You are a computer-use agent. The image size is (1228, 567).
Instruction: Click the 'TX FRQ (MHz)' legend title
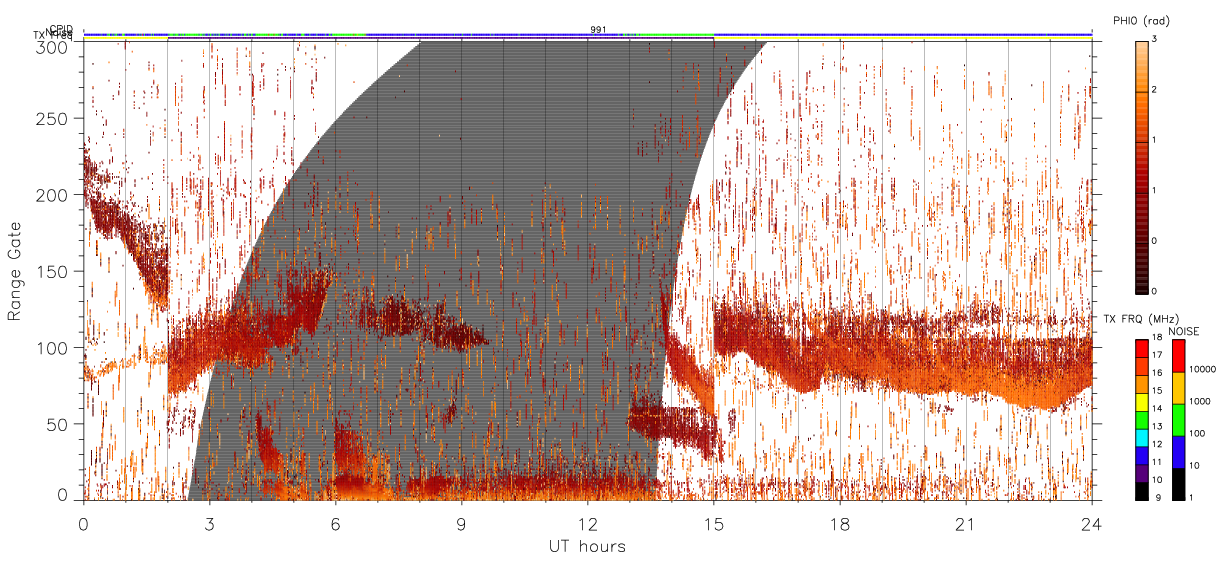click(x=1141, y=318)
